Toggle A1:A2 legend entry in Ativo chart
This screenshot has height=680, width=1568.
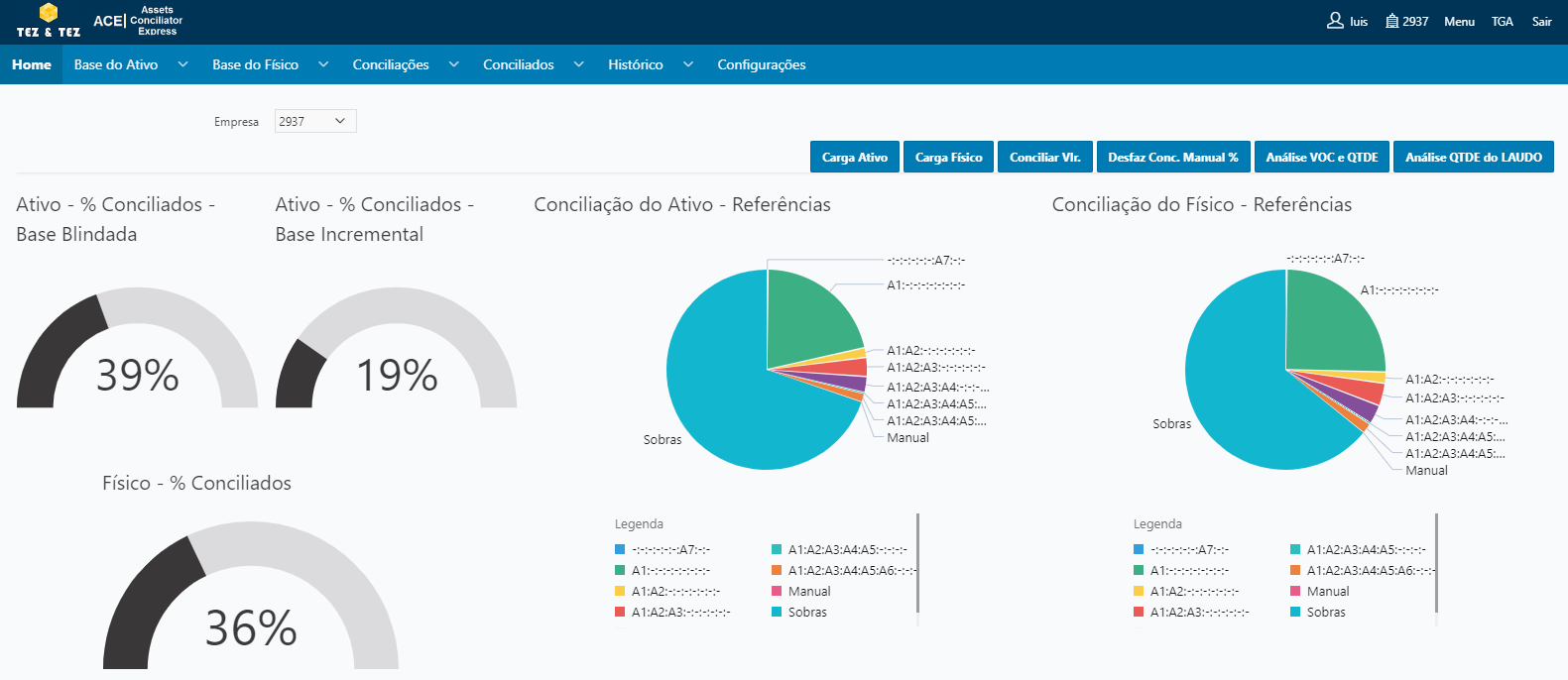pyautogui.click(x=675, y=592)
